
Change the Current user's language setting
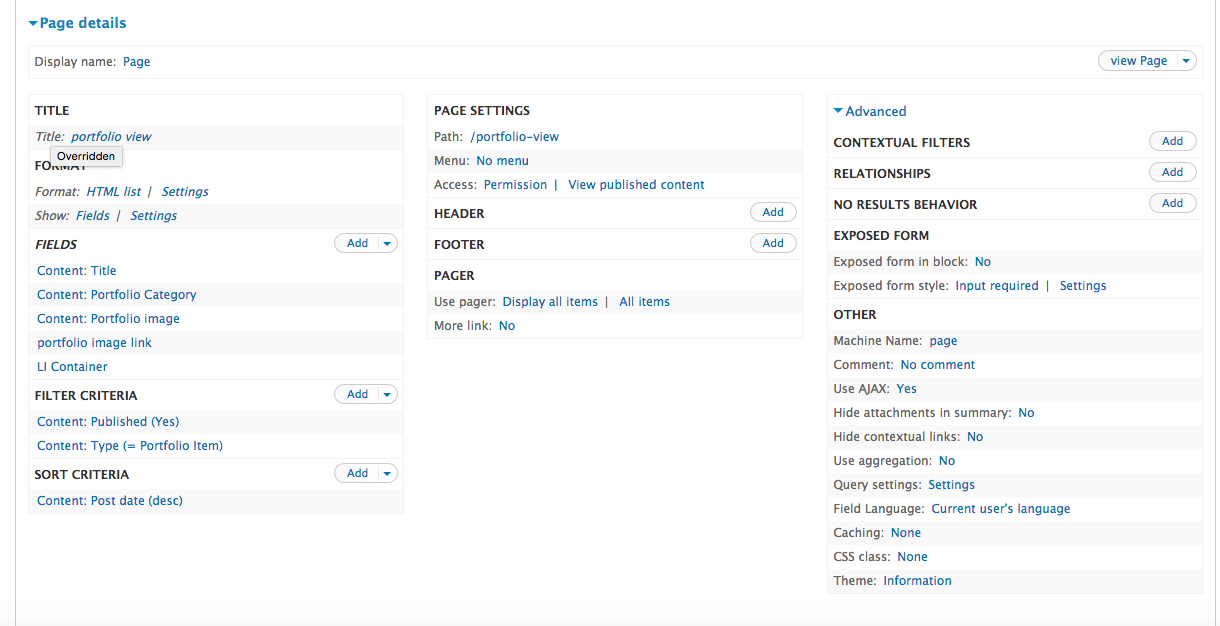(x=1001, y=509)
